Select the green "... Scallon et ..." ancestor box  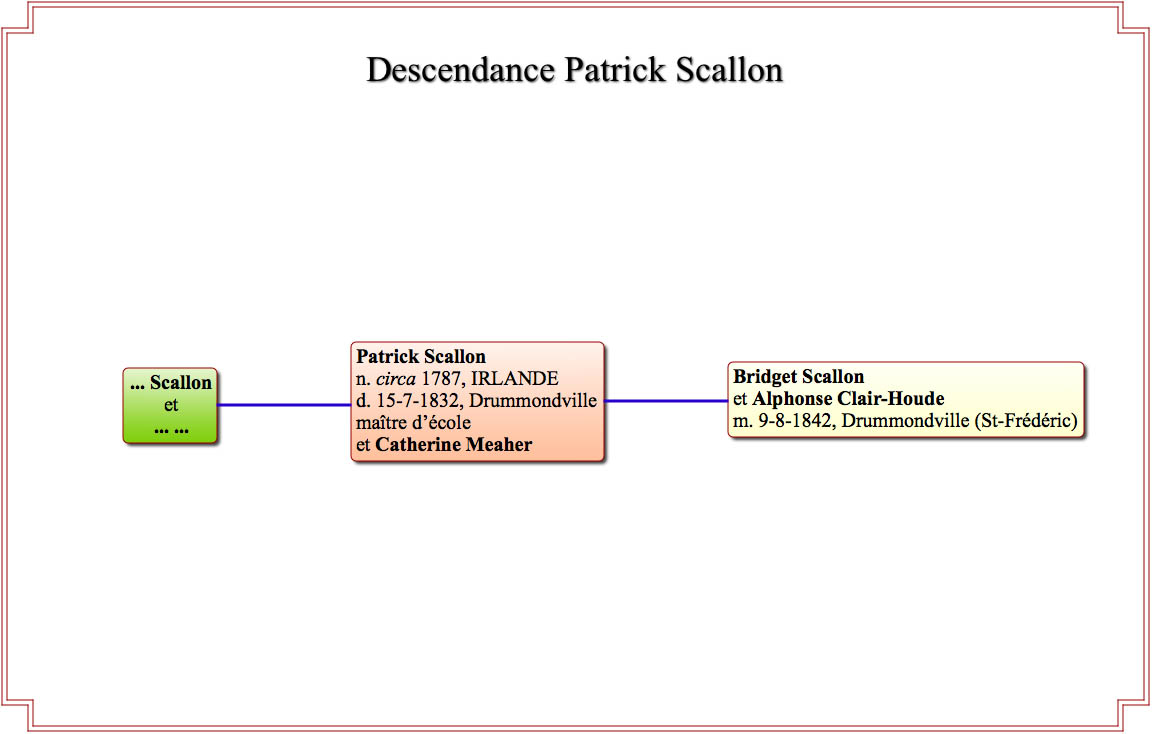pyautogui.click(x=170, y=406)
